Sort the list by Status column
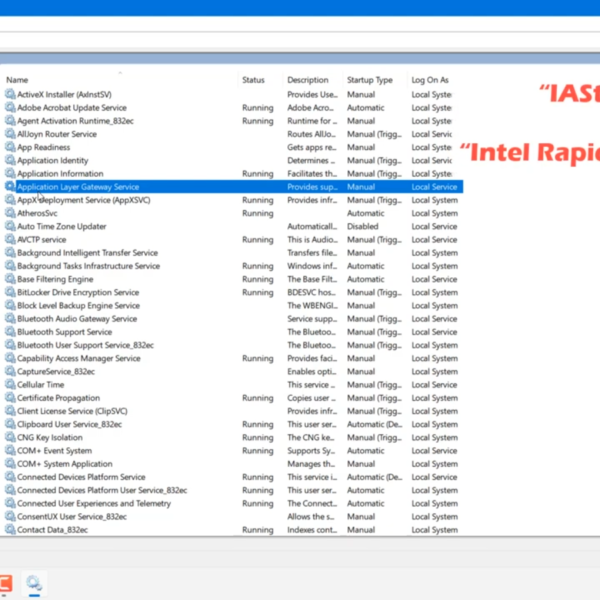600x600 pixels. (253, 80)
